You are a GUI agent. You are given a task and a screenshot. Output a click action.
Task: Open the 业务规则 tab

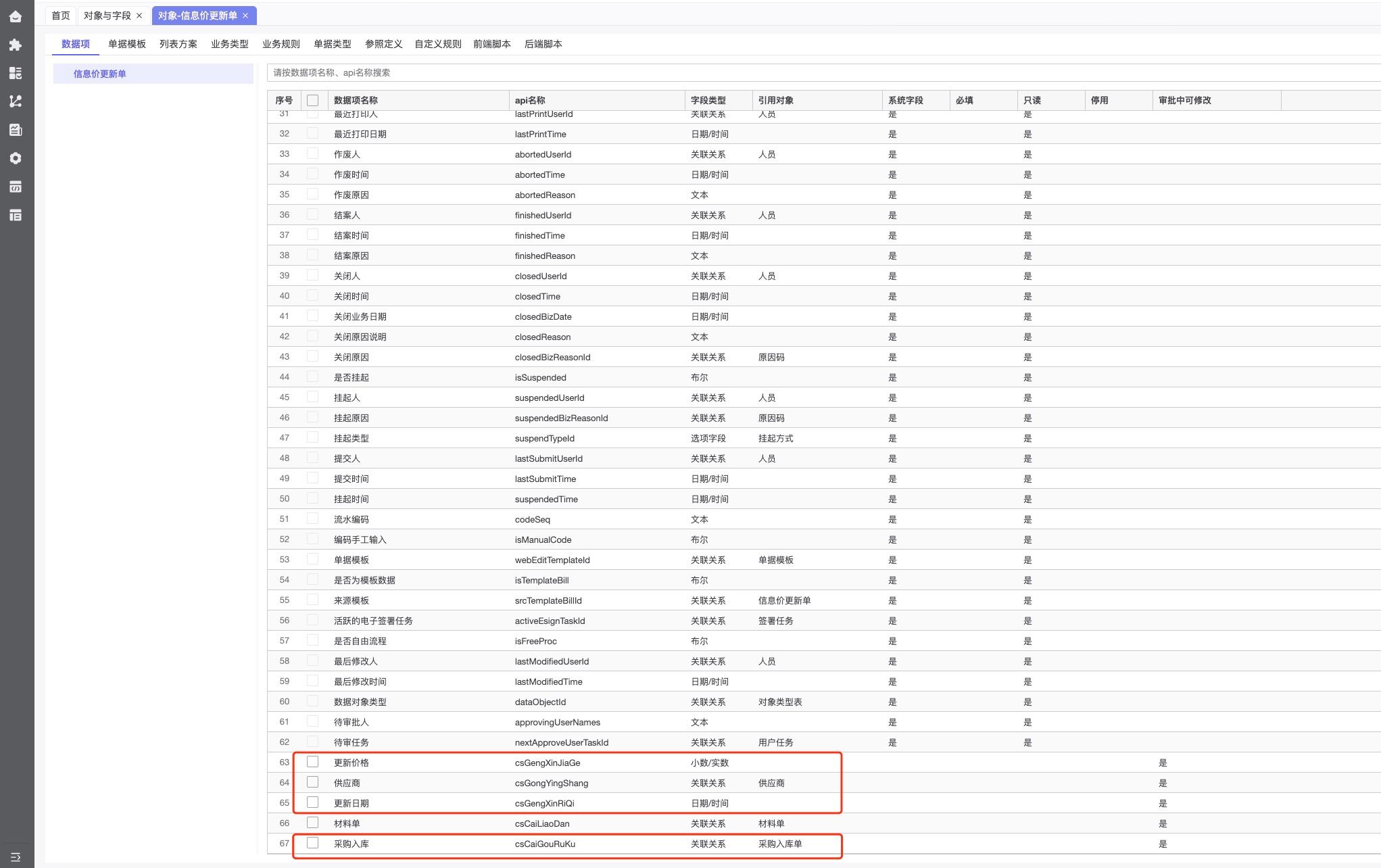[x=281, y=44]
